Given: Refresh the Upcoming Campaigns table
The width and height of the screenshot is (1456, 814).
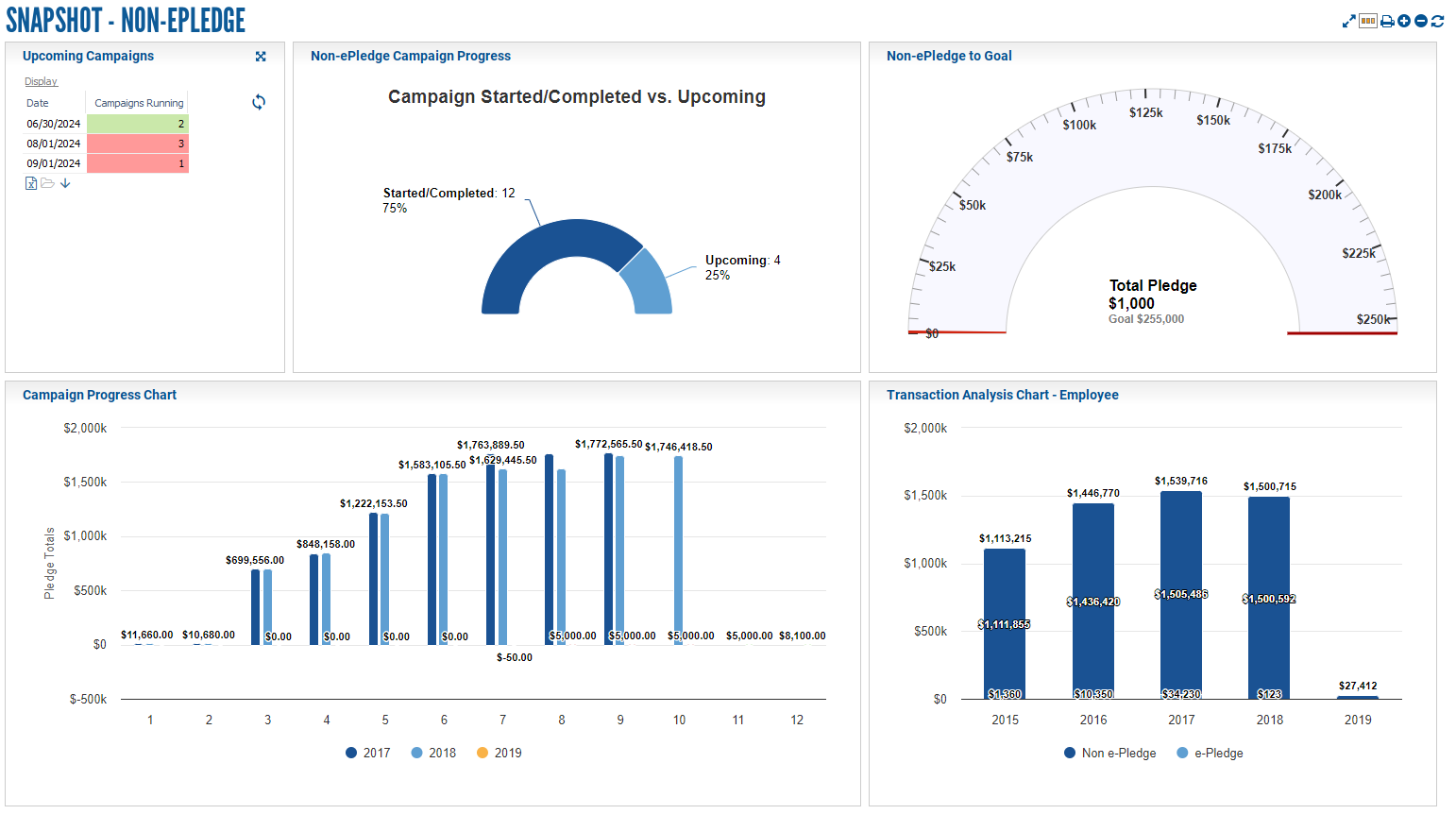Looking at the screenshot, I should (259, 102).
